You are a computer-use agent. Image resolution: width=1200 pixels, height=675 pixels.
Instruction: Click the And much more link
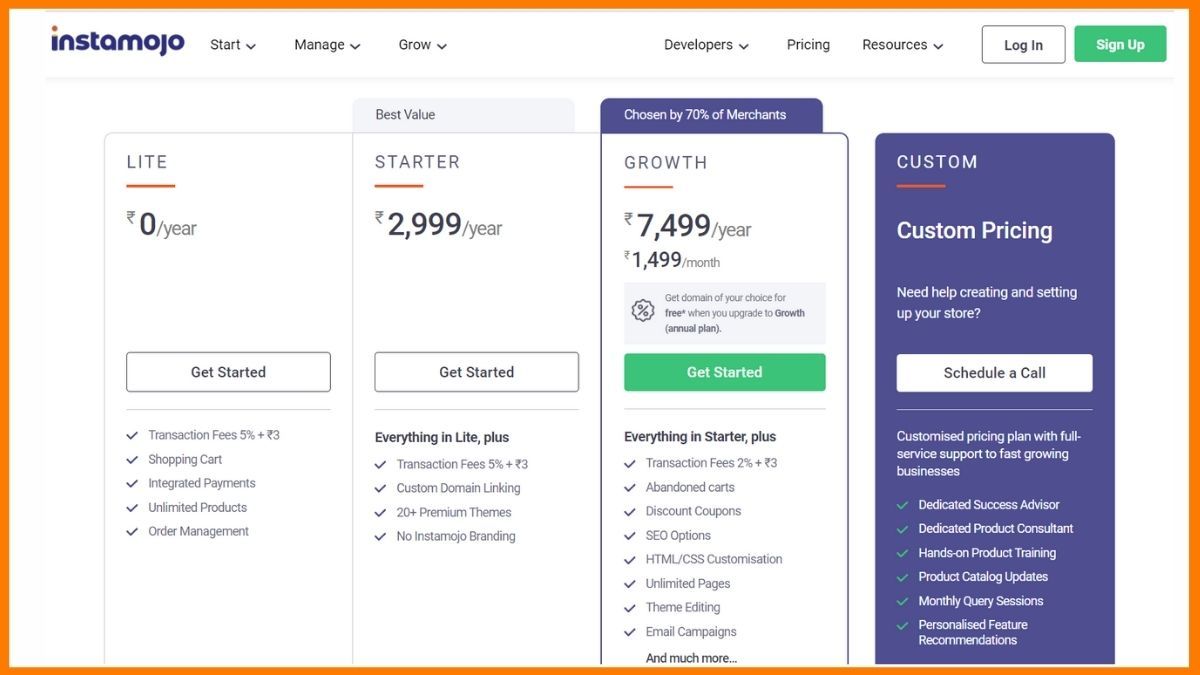[691, 658]
